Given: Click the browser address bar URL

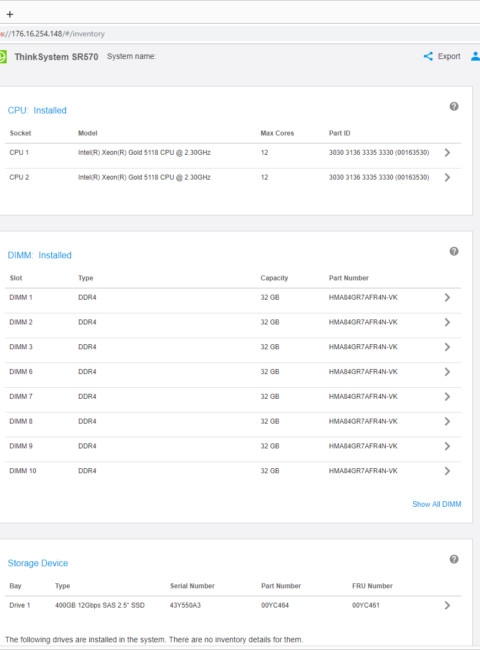Looking at the screenshot, I should point(52,34).
